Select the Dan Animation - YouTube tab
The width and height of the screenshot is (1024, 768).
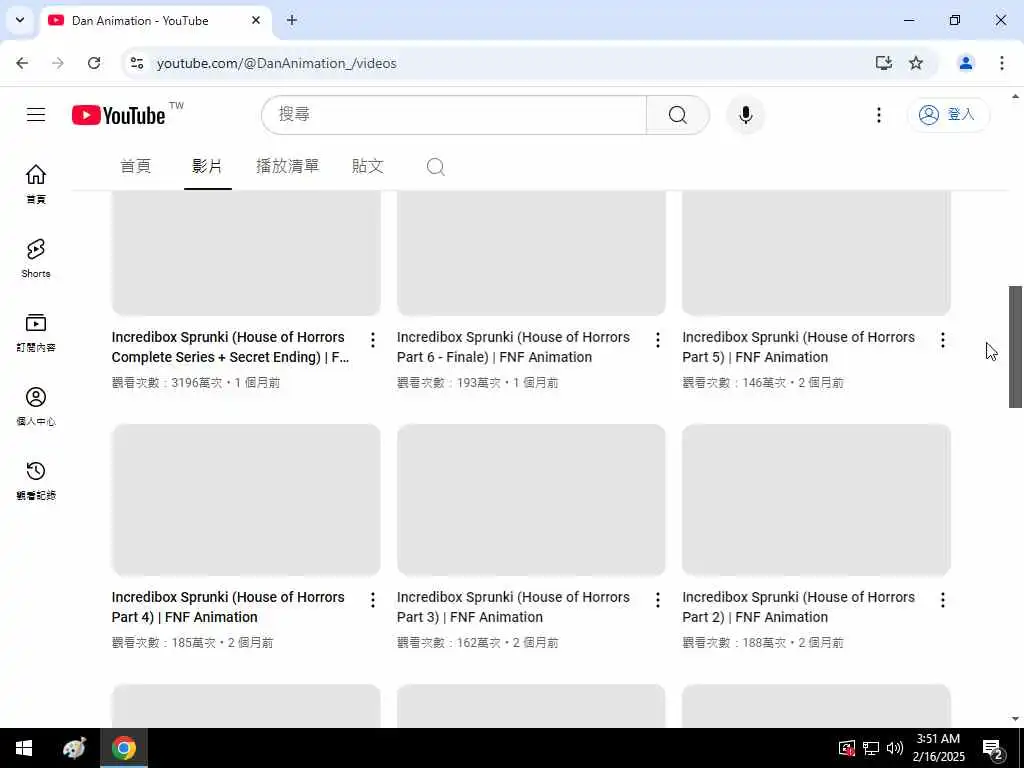coord(155,20)
